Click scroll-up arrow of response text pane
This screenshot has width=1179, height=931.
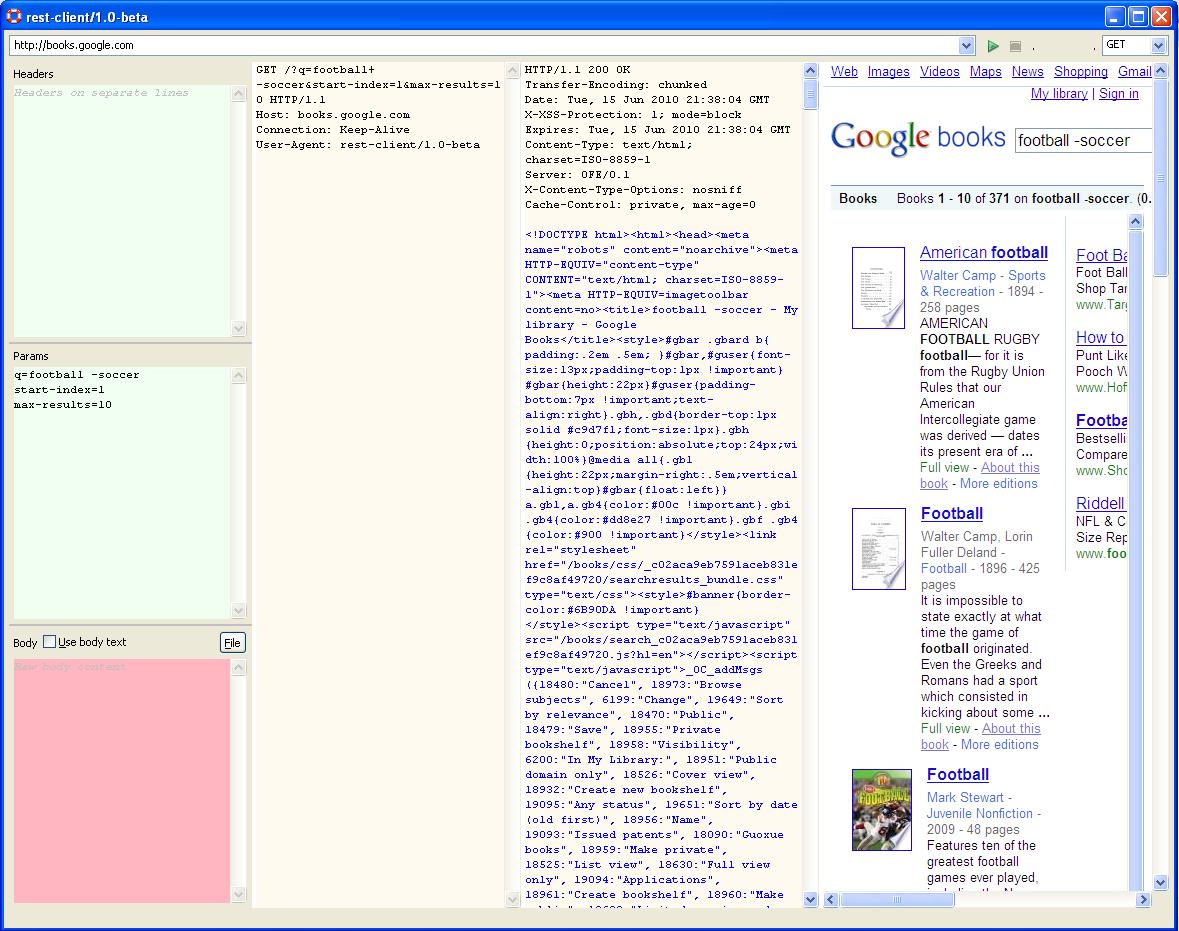click(810, 71)
